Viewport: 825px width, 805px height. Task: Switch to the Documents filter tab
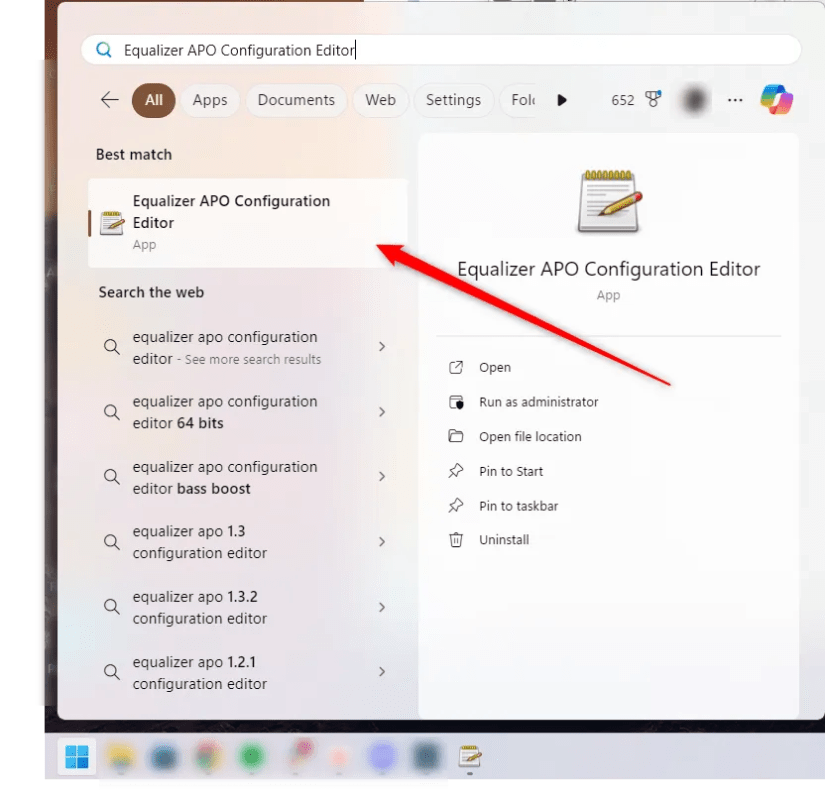[x=296, y=100]
